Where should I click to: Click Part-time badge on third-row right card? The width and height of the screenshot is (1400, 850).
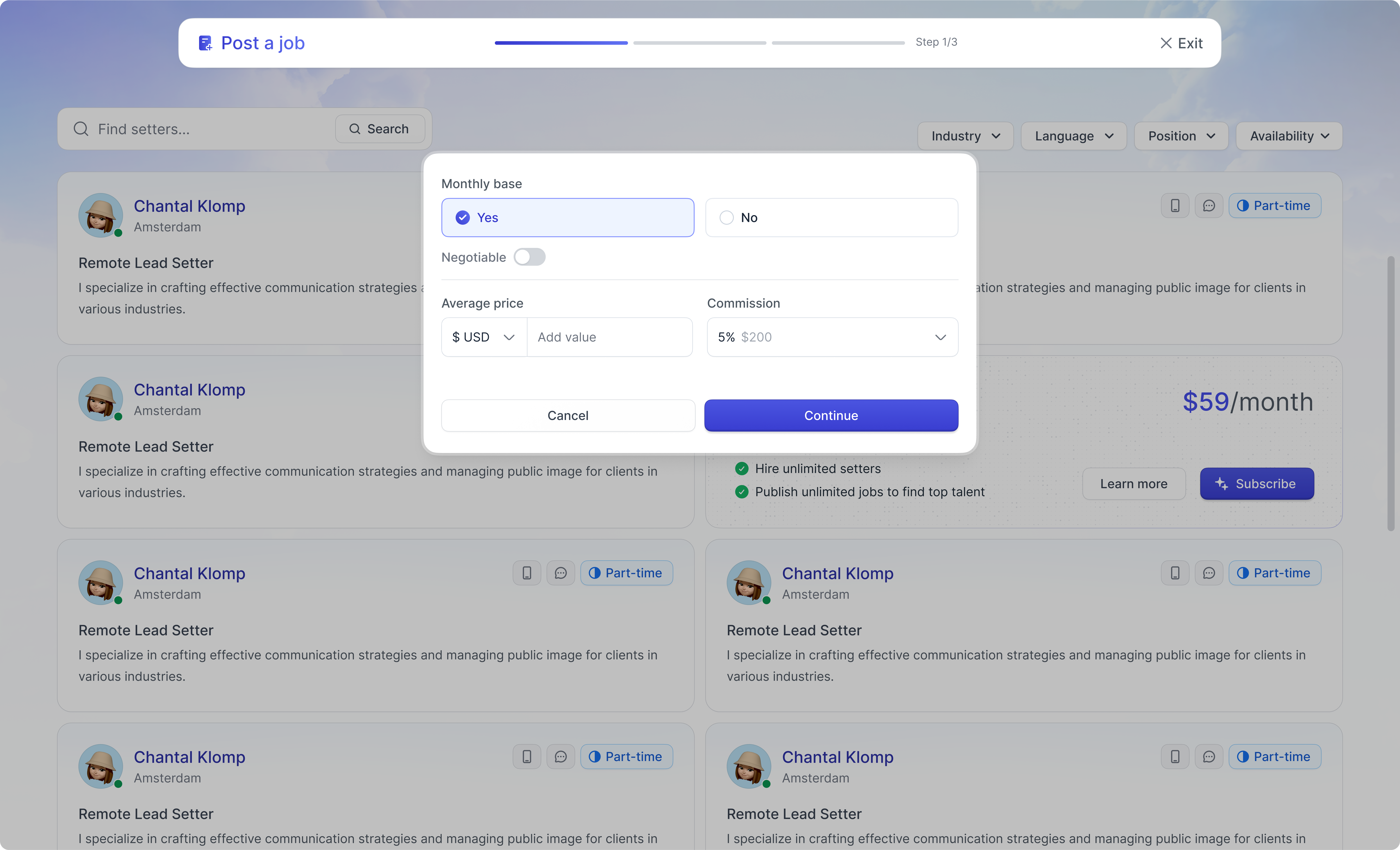[1274, 573]
